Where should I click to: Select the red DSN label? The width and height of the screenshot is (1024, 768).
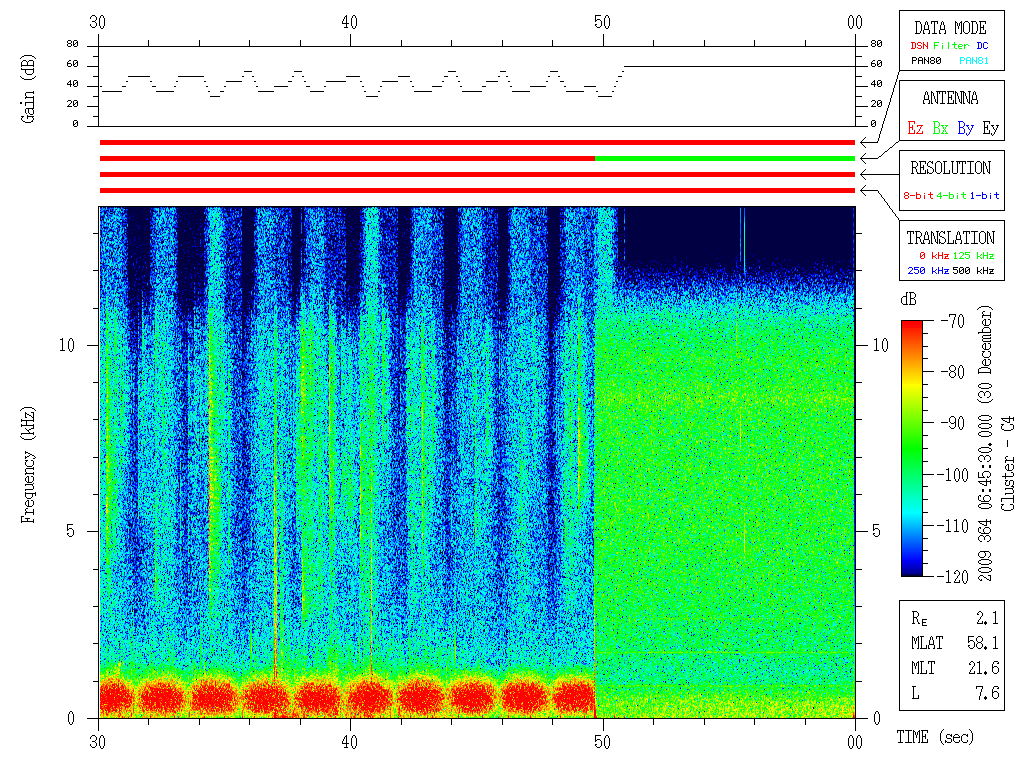[919, 46]
